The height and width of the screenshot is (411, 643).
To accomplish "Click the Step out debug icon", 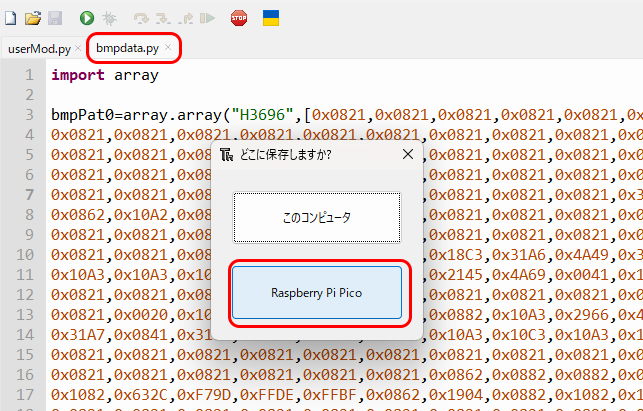I will [185, 18].
